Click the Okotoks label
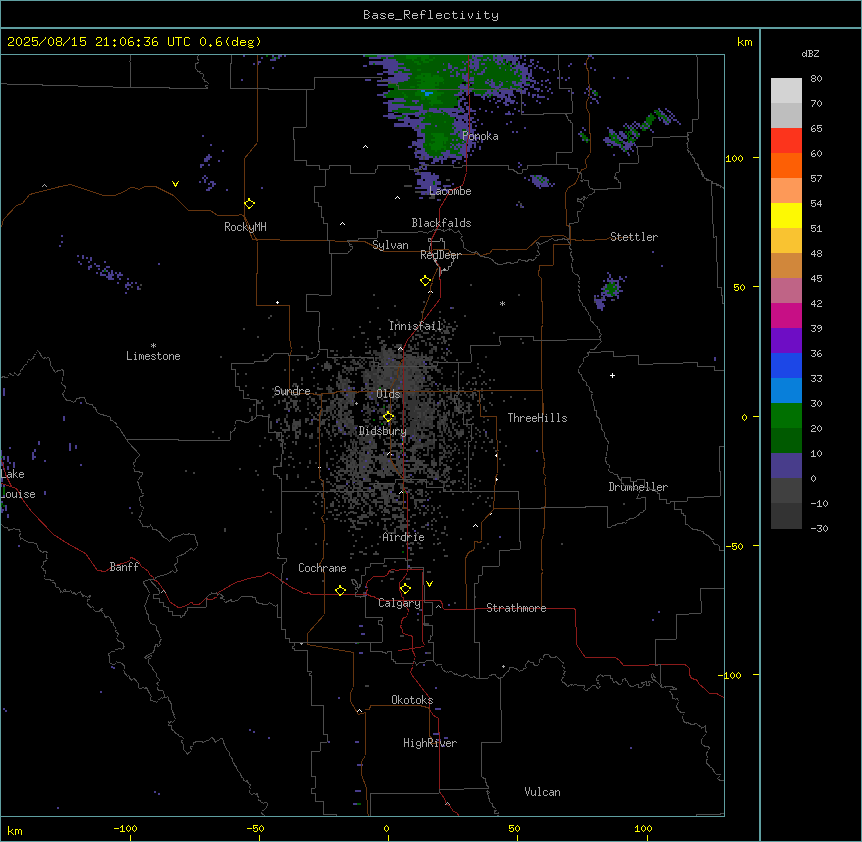Screen dimensions: 862x842 click(412, 700)
